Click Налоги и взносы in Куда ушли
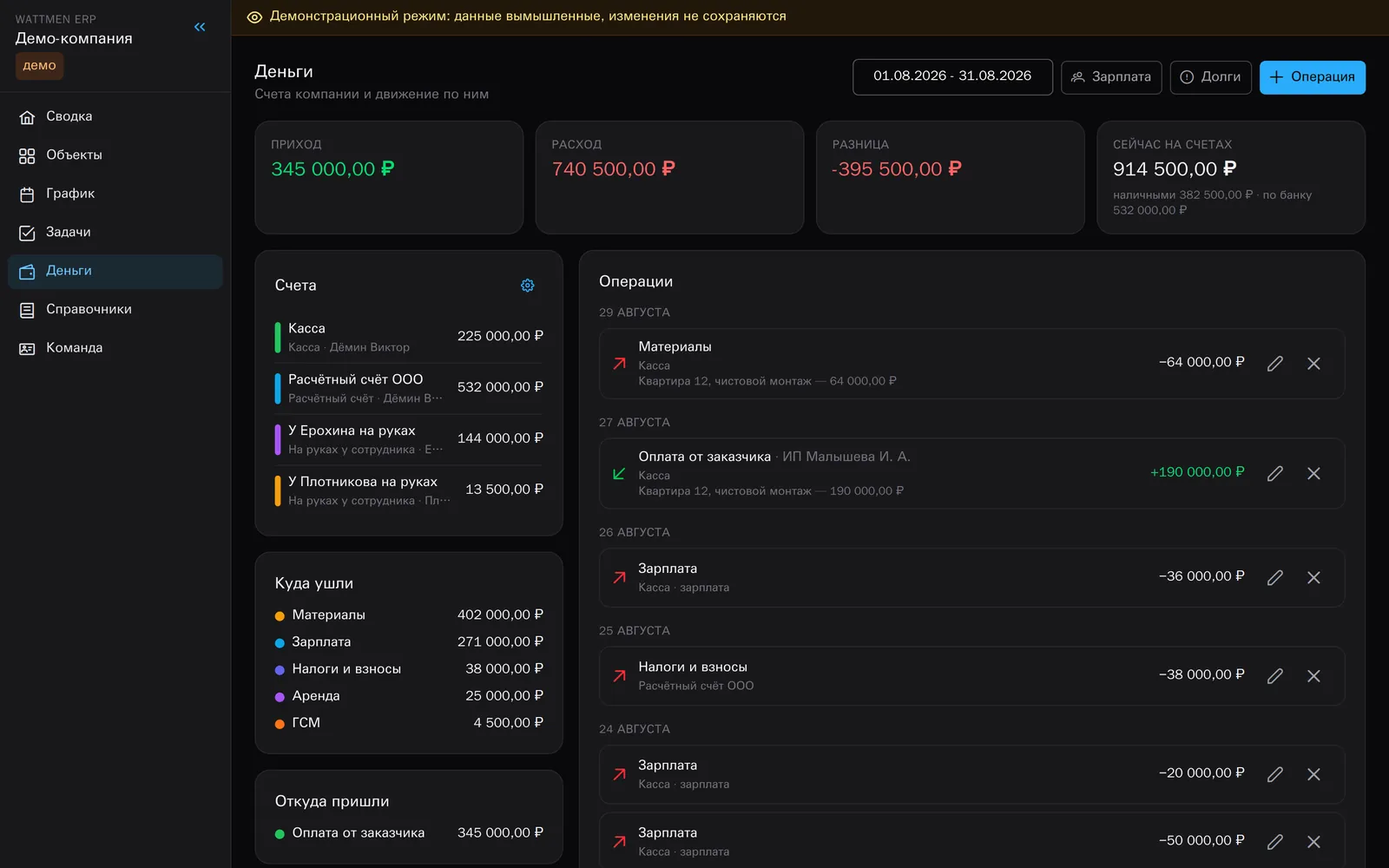1389x868 pixels. tap(409, 668)
